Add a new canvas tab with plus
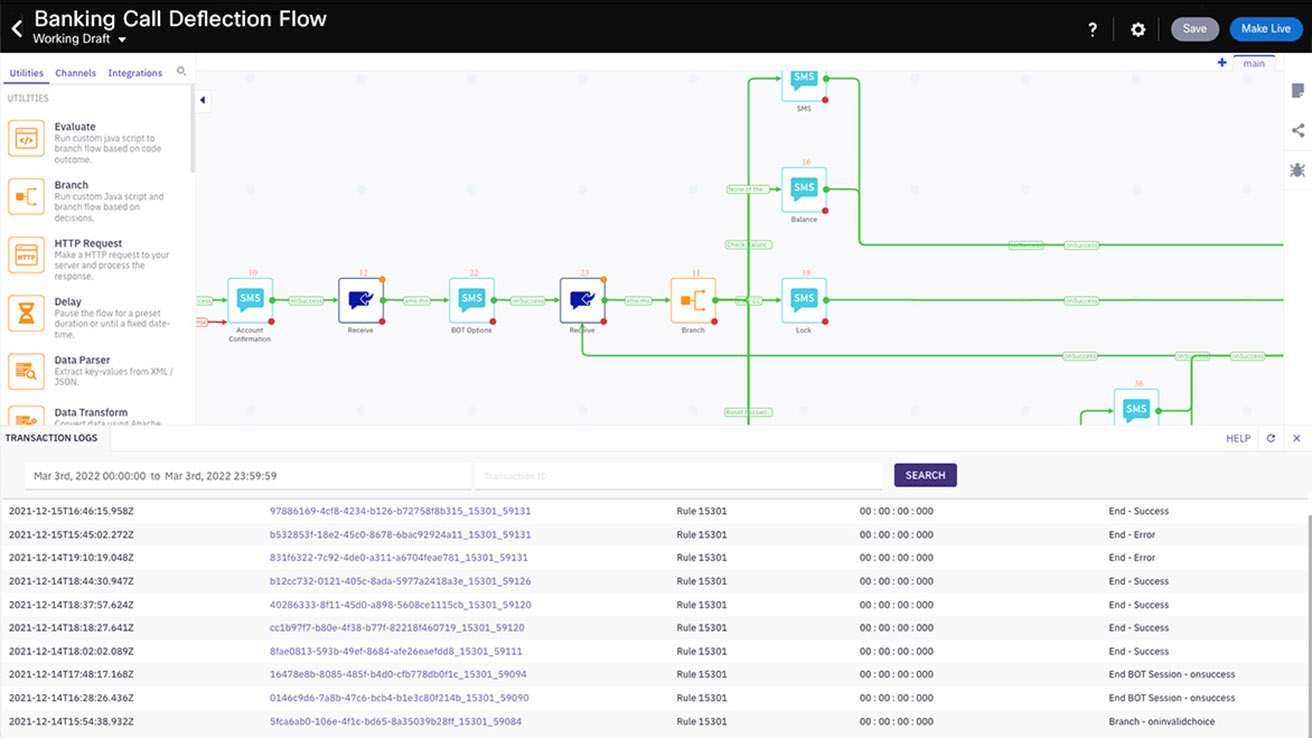Image resolution: width=1312 pixels, height=738 pixels. [x=1222, y=63]
